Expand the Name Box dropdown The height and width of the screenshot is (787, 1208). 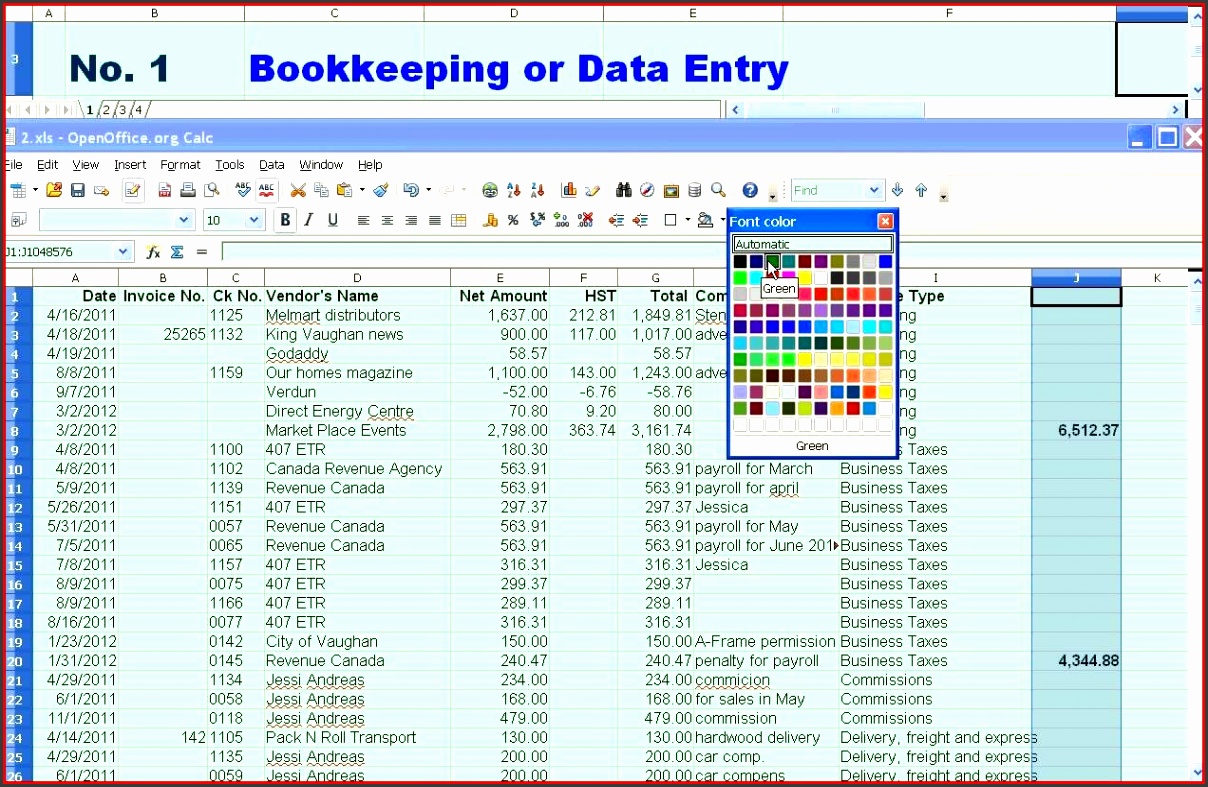pyautogui.click(x=123, y=252)
